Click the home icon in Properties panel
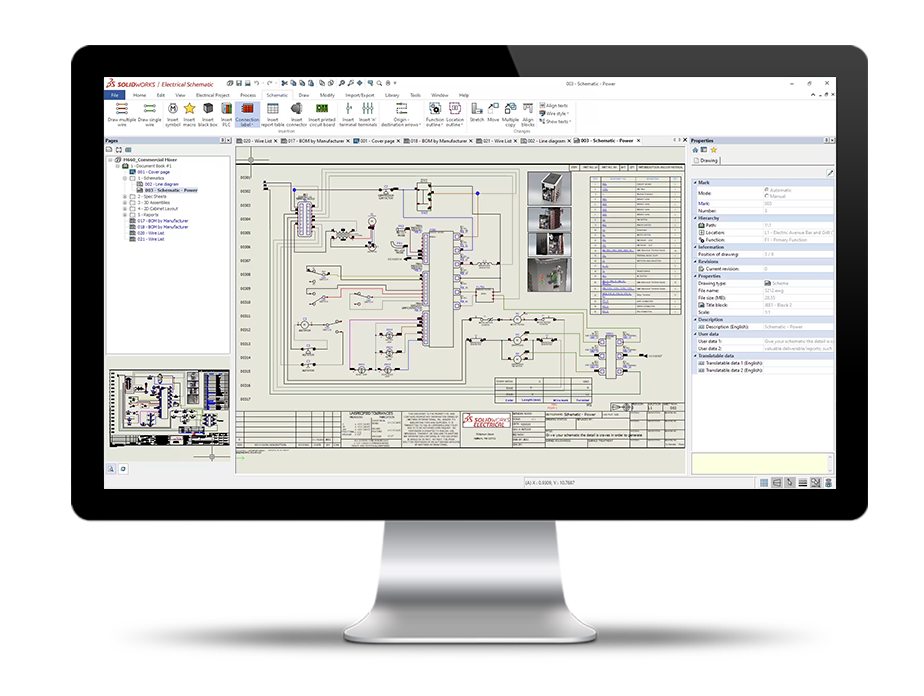The height and width of the screenshot is (696, 924). (x=695, y=150)
